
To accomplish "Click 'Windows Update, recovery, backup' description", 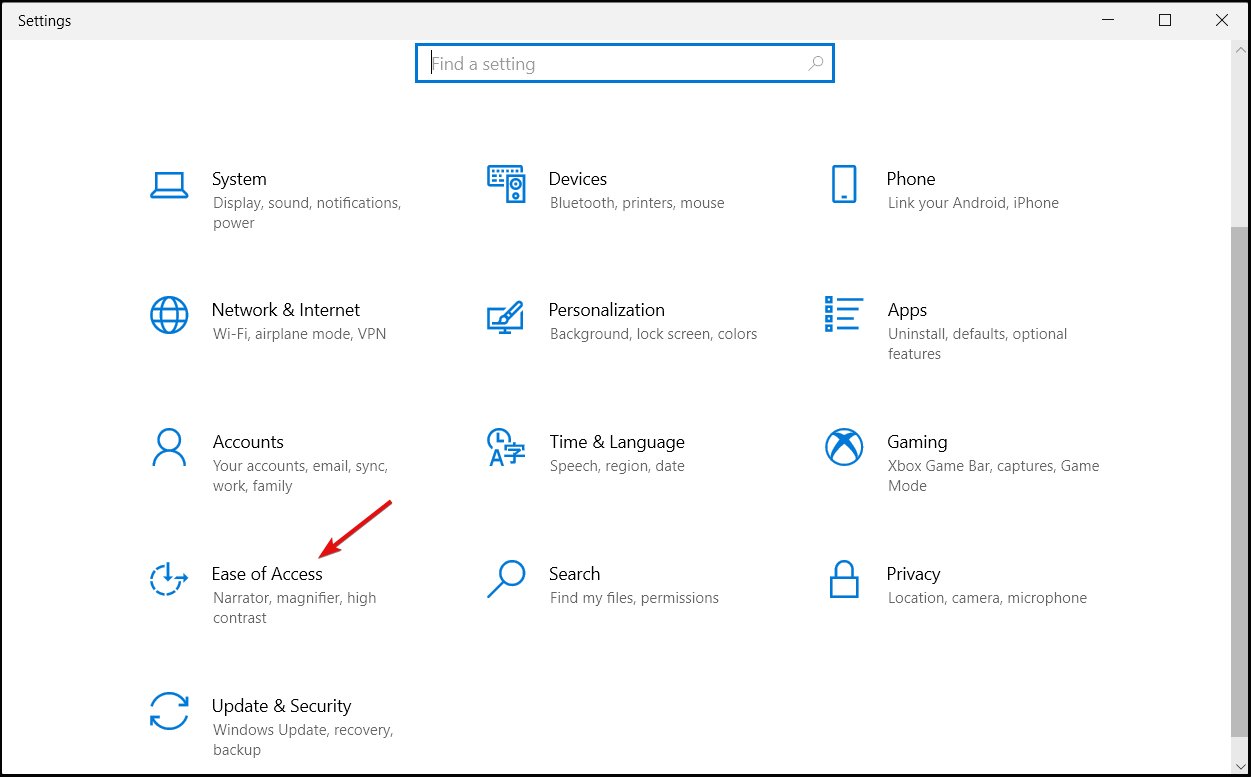I will click(303, 740).
